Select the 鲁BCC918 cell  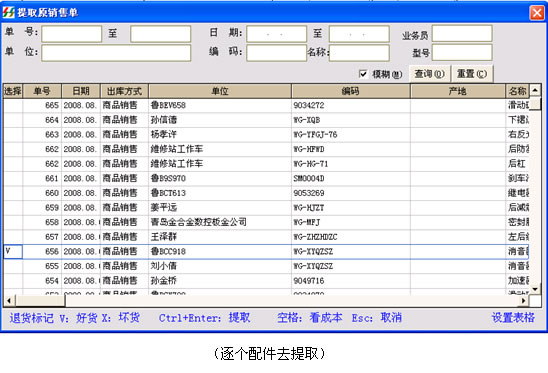pyautogui.click(x=220, y=251)
